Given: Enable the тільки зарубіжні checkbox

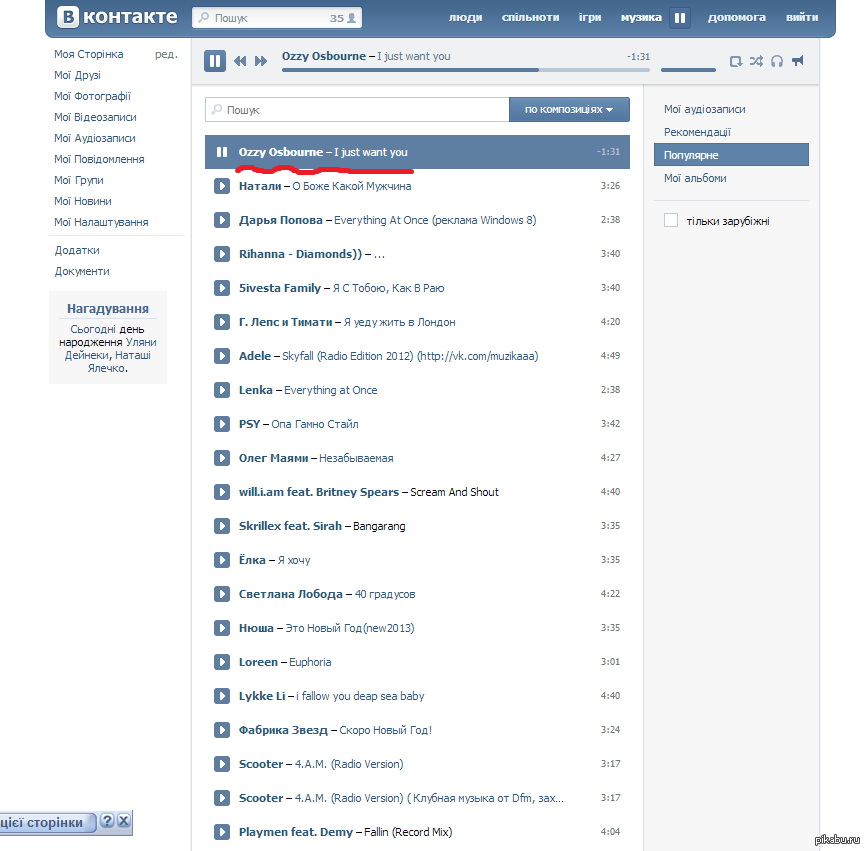Looking at the screenshot, I should pyautogui.click(x=671, y=221).
